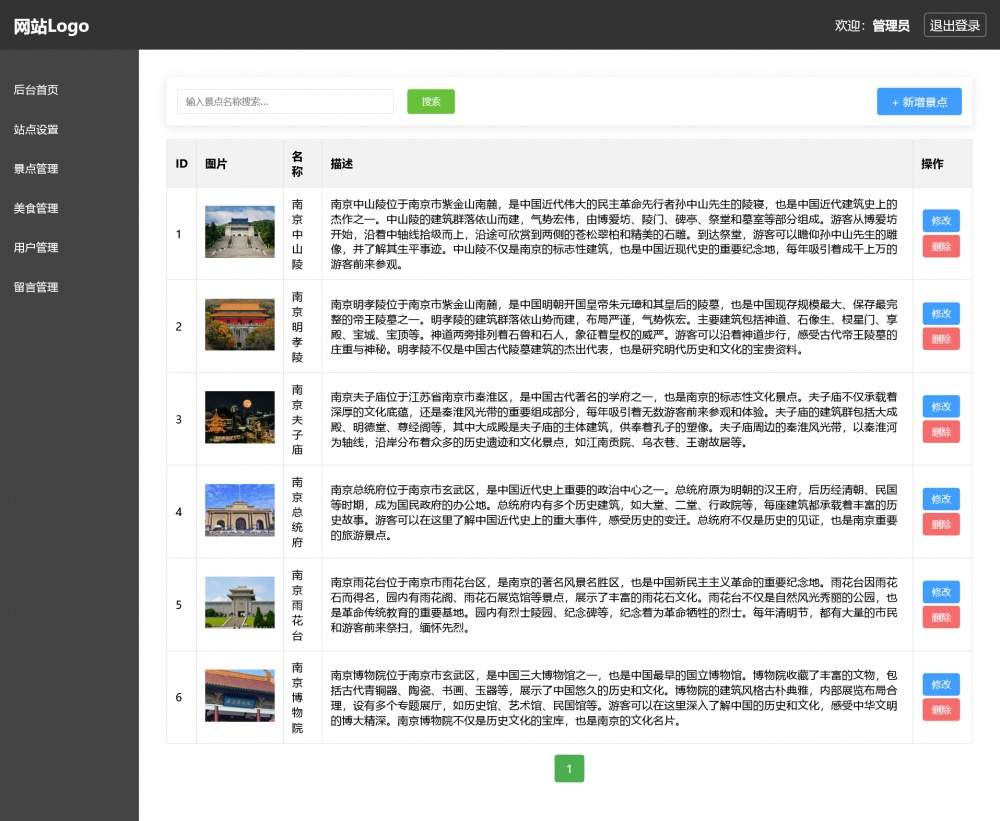Click the 退出登录 button
1000x821 pixels.
(954, 26)
